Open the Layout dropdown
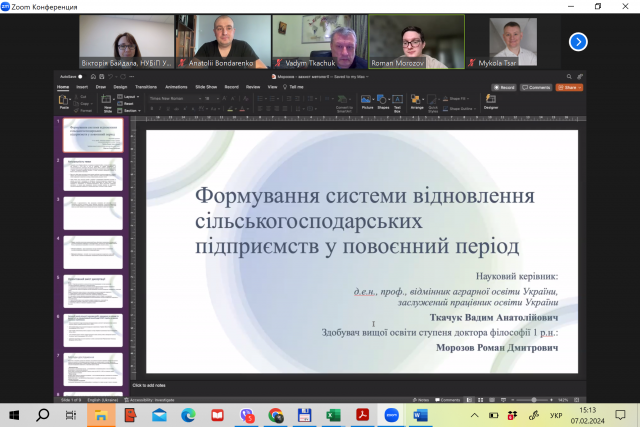Screen dimensions: 640x427 click(x=130, y=96)
